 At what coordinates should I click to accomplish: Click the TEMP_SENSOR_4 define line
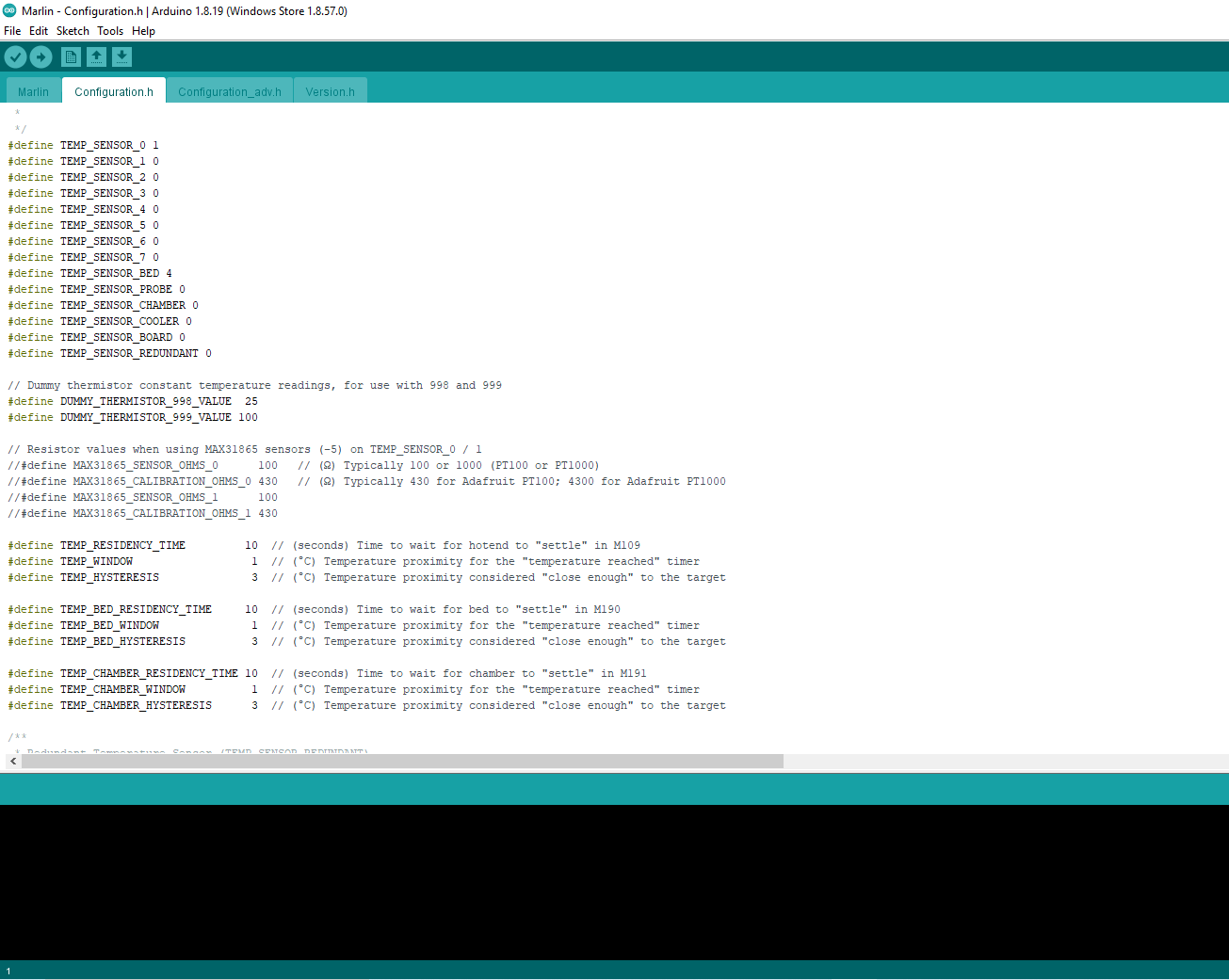coord(84,209)
